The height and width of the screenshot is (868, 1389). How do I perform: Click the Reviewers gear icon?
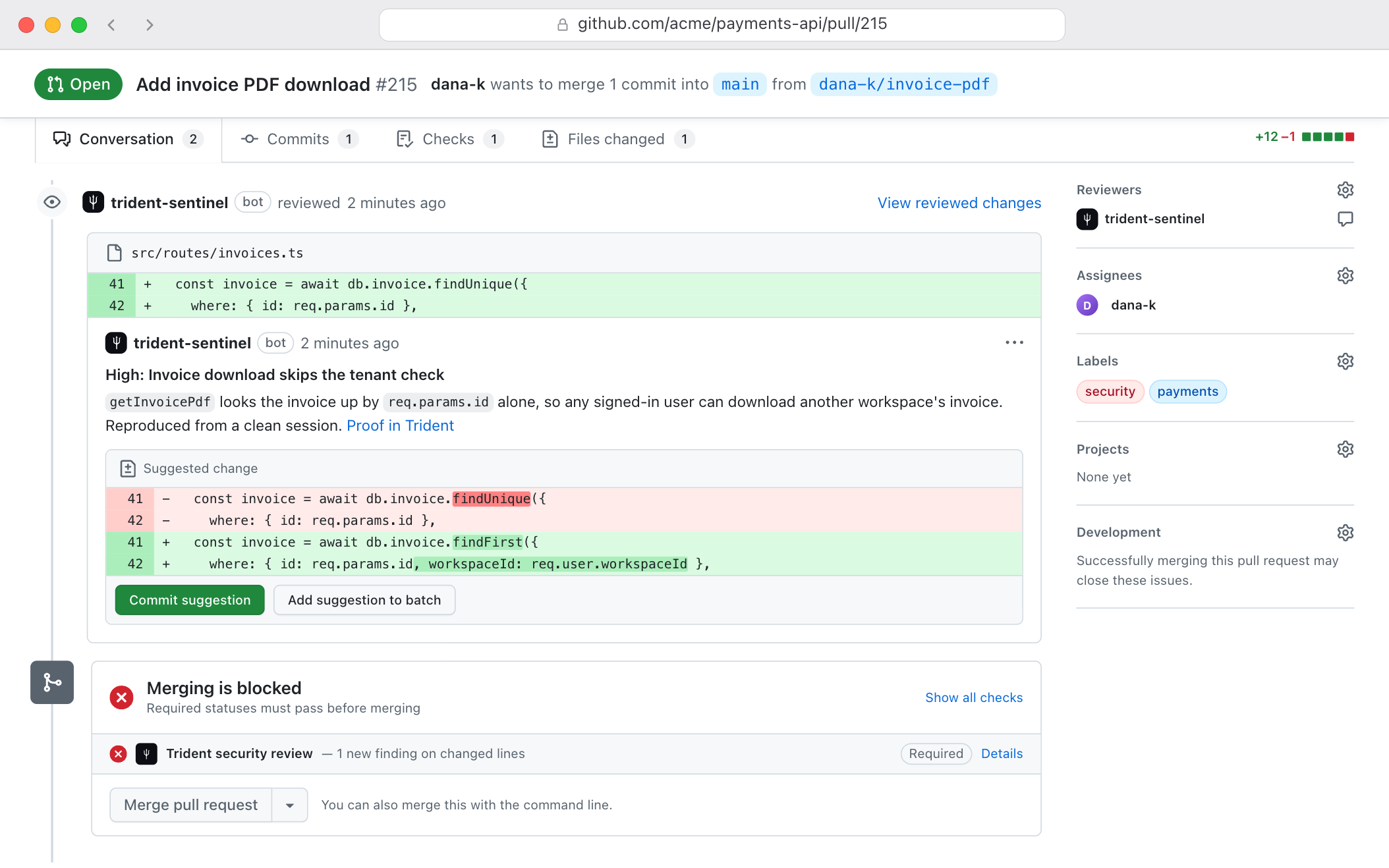1345,190
